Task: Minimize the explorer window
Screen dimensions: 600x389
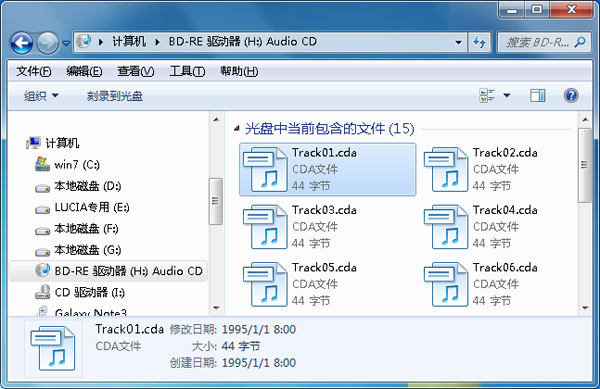Action: (512, 9)
